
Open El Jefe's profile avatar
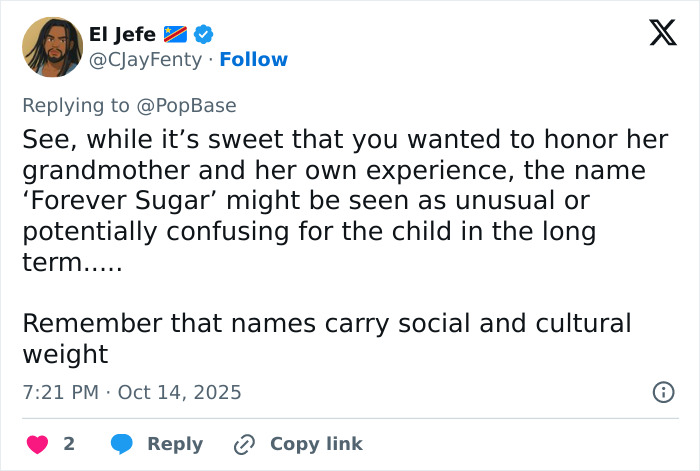click(x=51, y=47)
